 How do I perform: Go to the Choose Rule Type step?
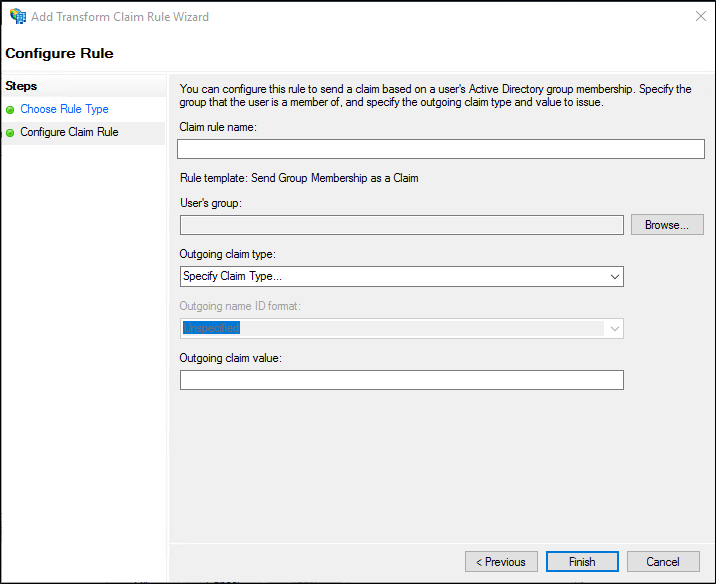coord(64,109)
